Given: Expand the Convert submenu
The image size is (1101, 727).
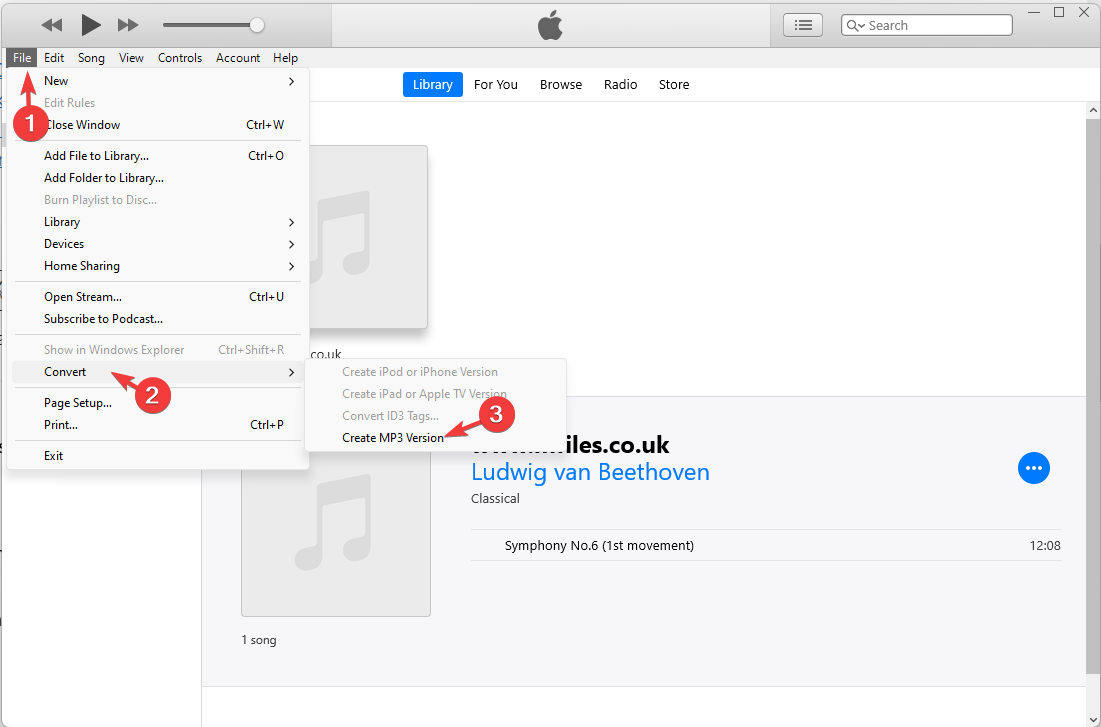Looking at the screenshot, I should tap(158, 372).
